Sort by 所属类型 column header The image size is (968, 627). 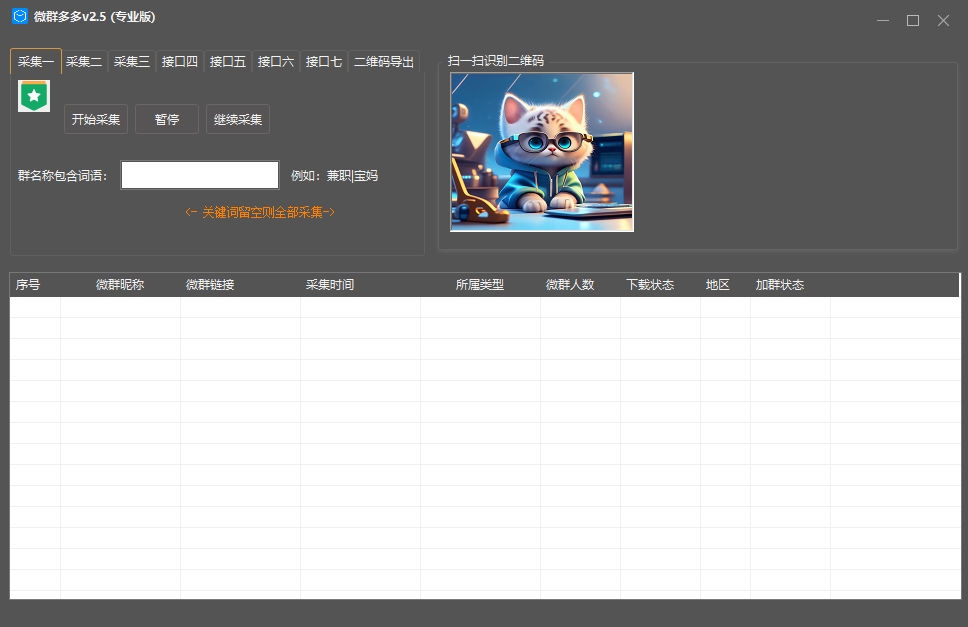point(480,284)
